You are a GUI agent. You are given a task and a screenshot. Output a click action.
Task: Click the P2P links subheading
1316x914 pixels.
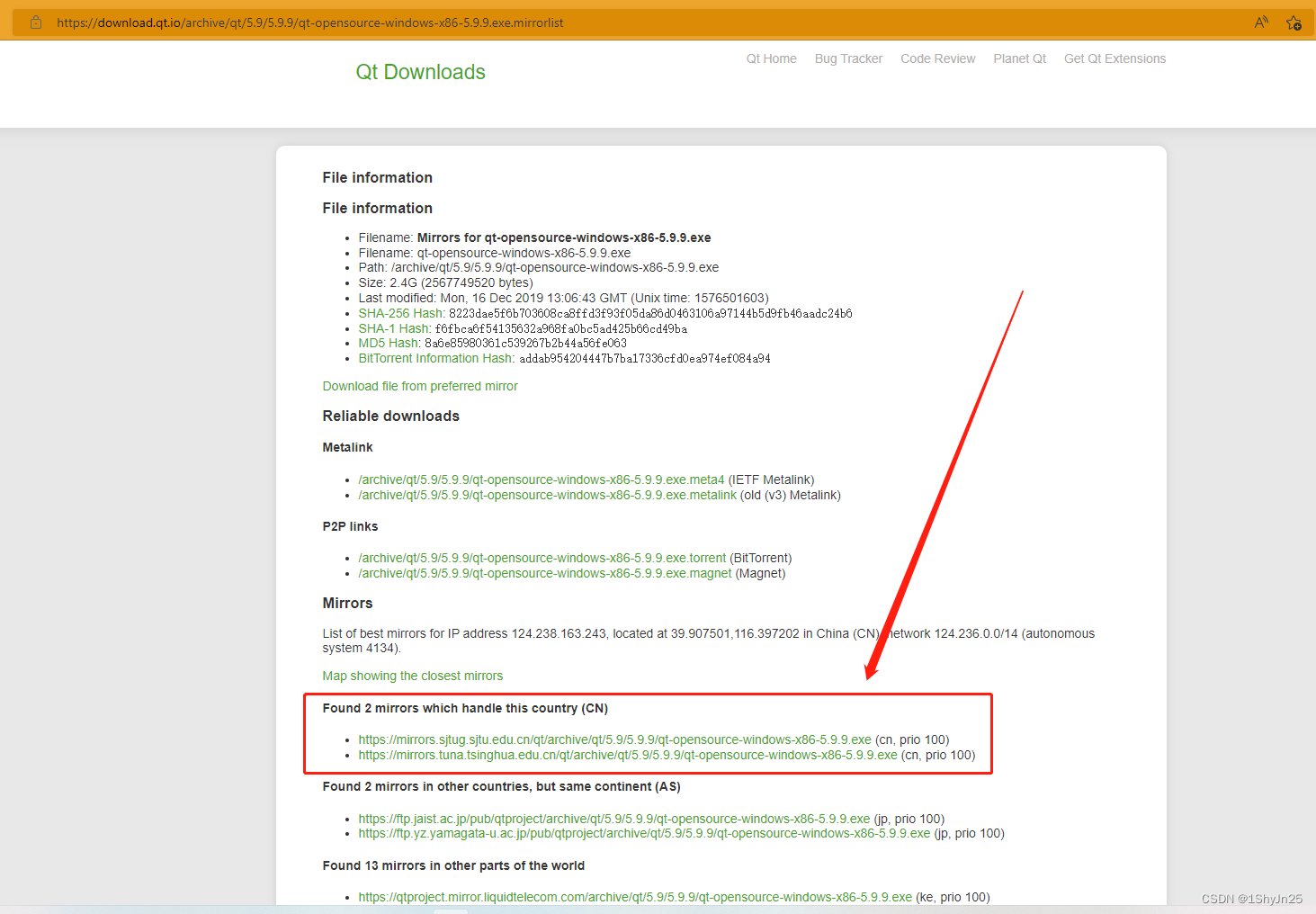350,526
